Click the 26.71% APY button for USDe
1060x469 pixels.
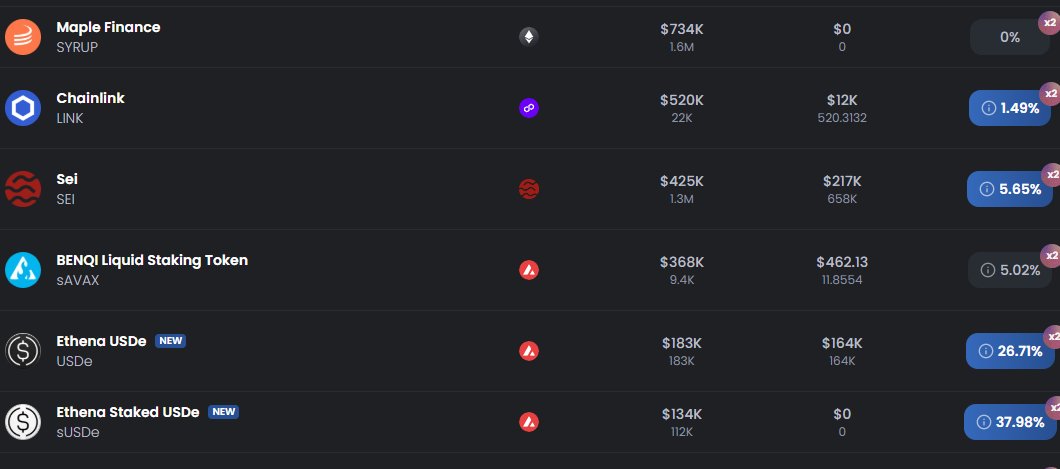pyautogui.click(x=1010, y=351)
